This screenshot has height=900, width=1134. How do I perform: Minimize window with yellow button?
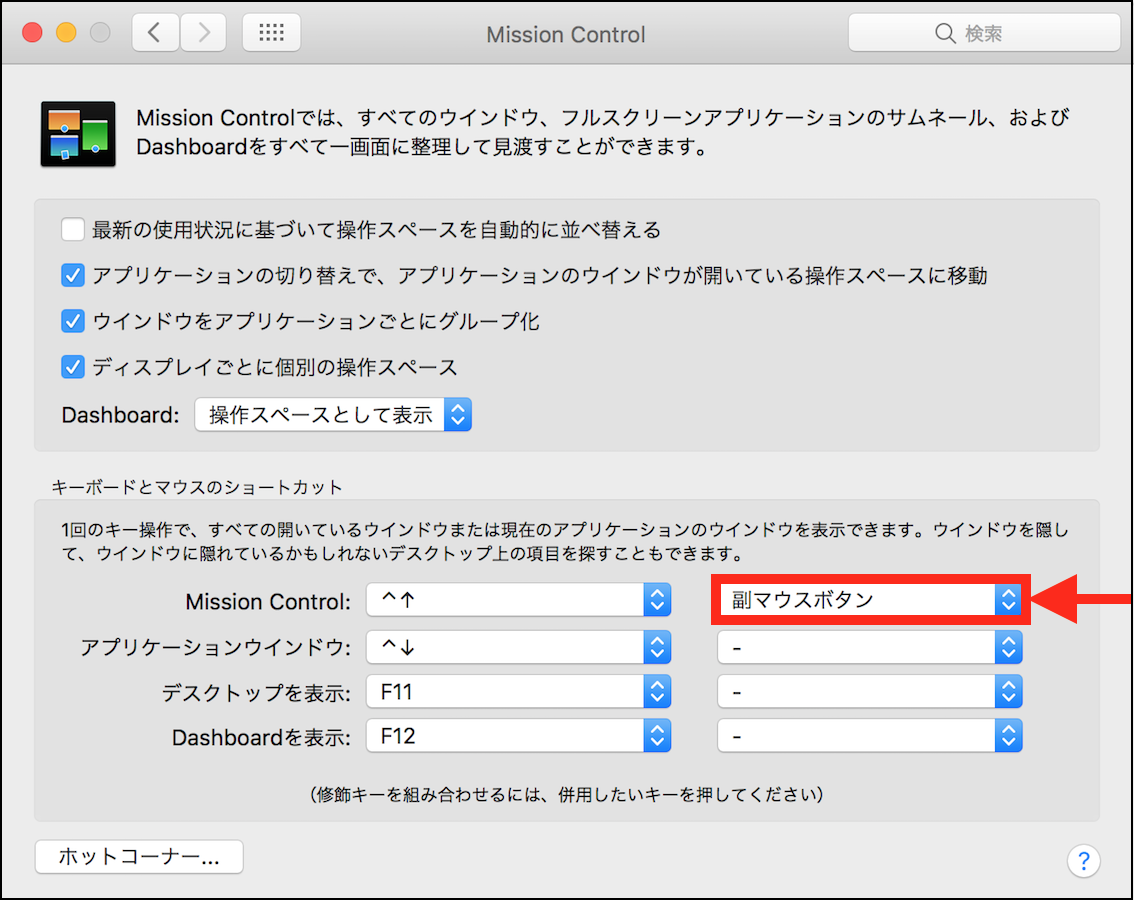pos(67,33)
